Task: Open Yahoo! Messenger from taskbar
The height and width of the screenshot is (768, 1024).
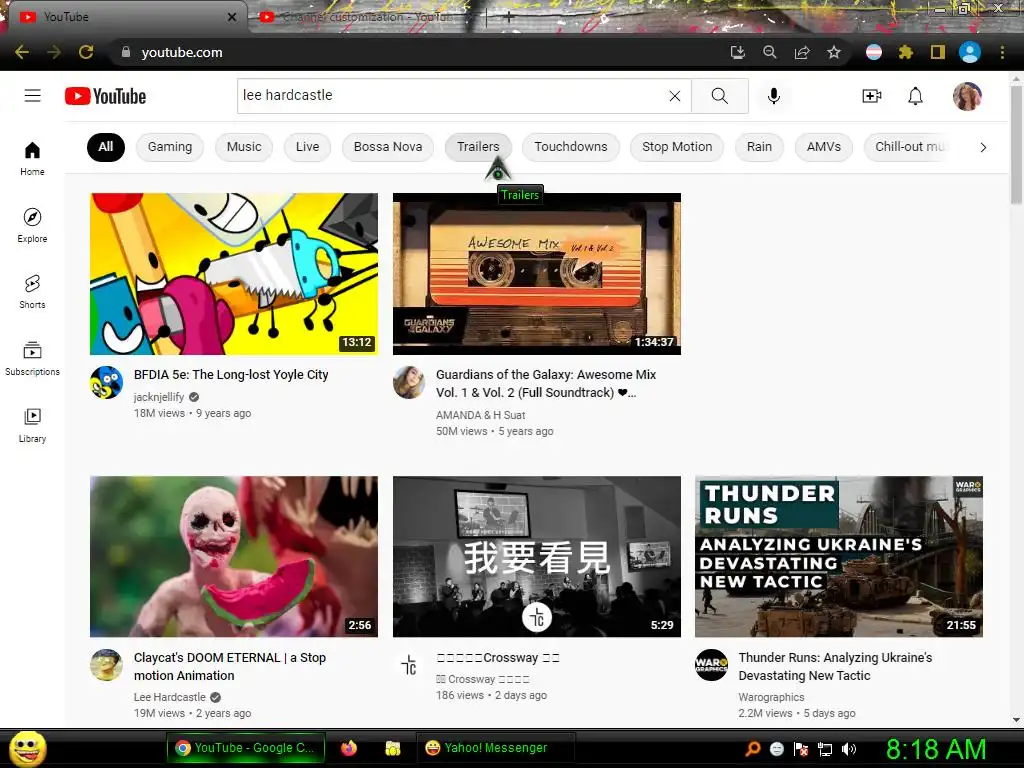Action: tap(495, 748)
